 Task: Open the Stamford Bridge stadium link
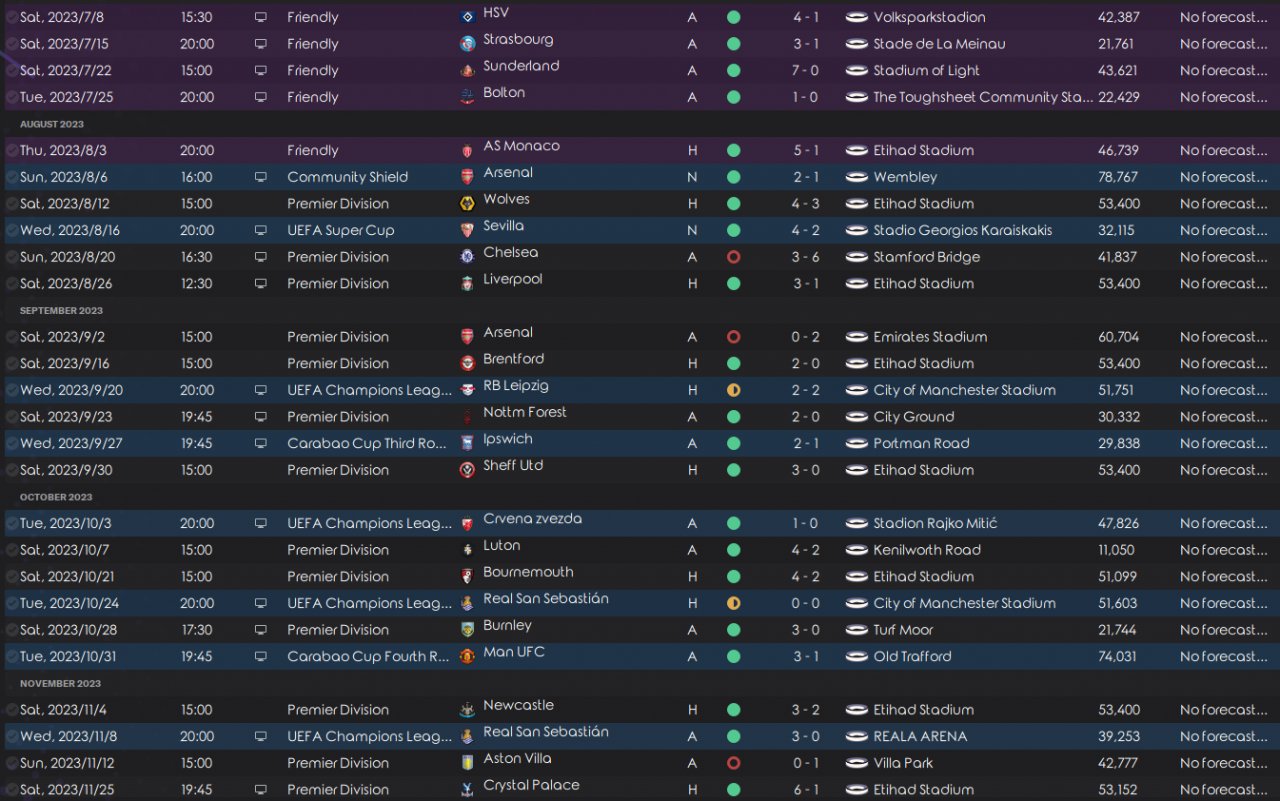pos(926,257)
